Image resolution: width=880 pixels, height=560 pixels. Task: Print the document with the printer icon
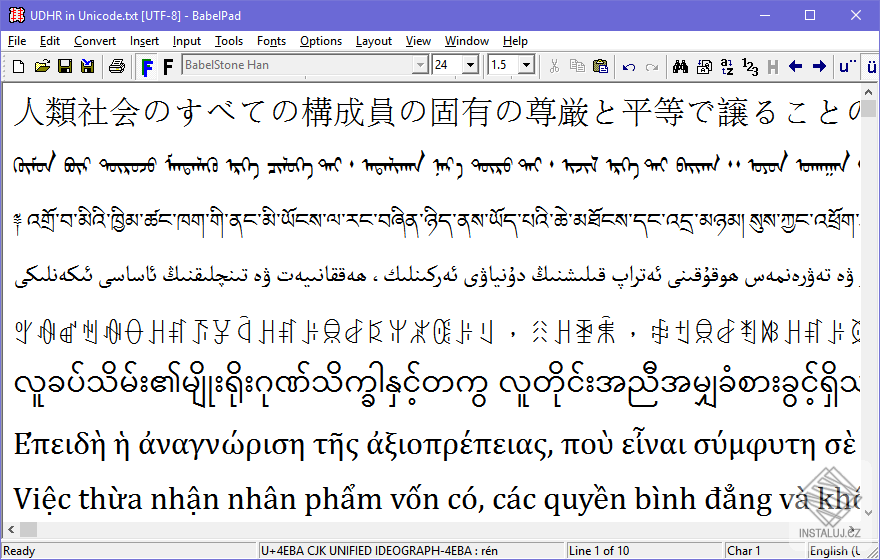coord(116,66)
